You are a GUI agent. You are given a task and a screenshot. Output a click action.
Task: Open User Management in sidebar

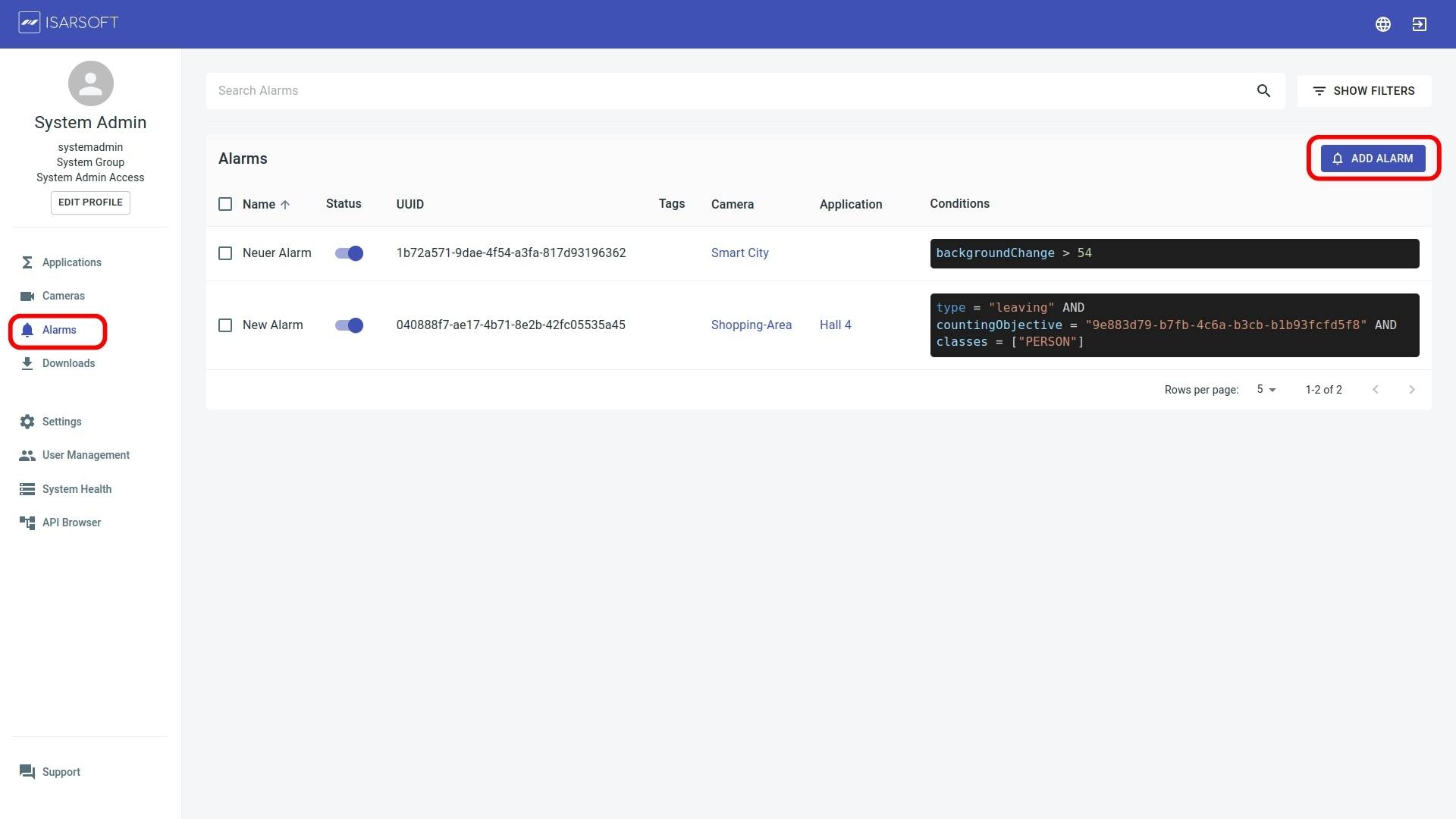click(86, 455)
